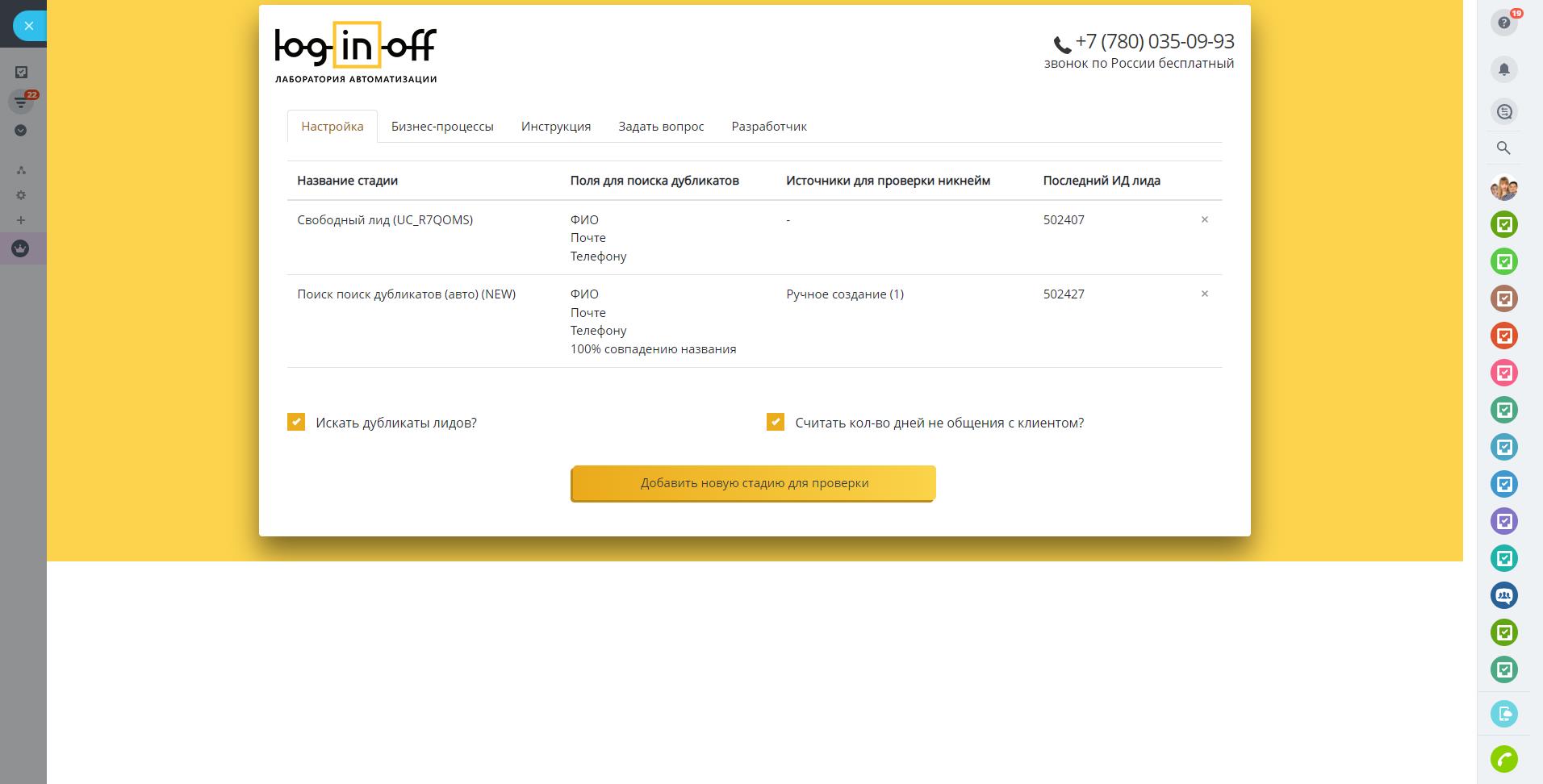Open the sitemap structure icon in left sidebar

point(21,170)
